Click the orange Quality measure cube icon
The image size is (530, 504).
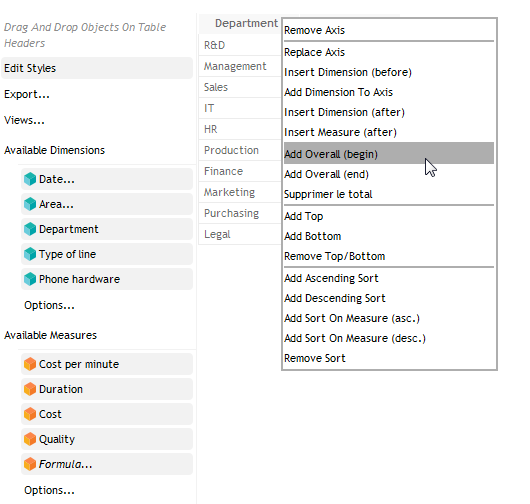coord(30,439)
